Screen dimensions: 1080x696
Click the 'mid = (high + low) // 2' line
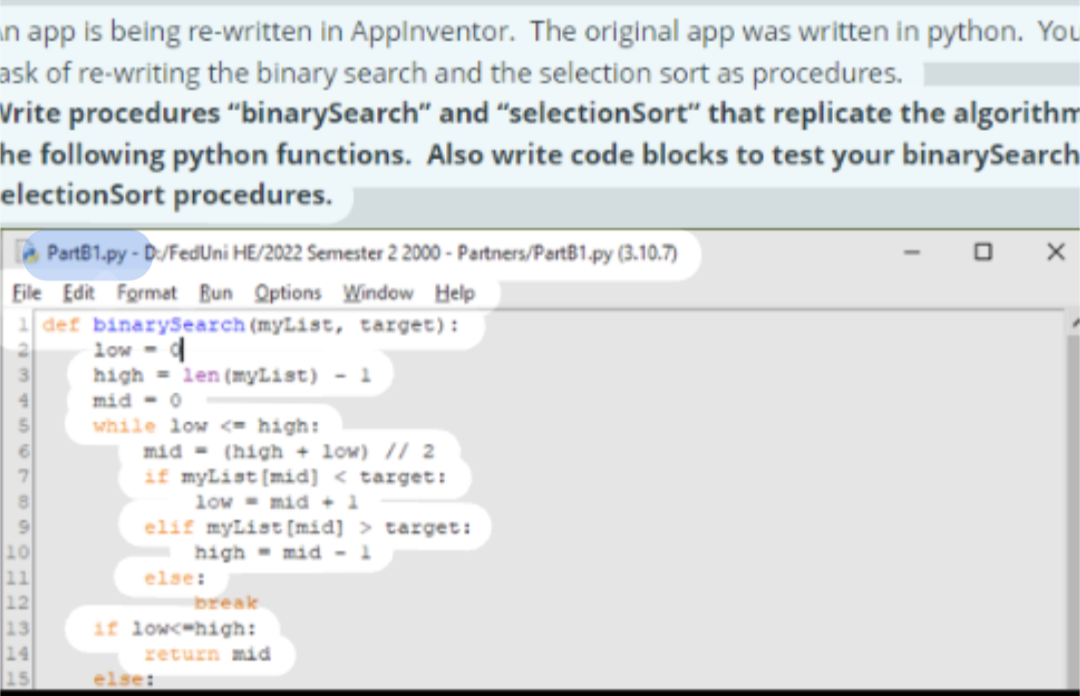[x=290, y=451]
